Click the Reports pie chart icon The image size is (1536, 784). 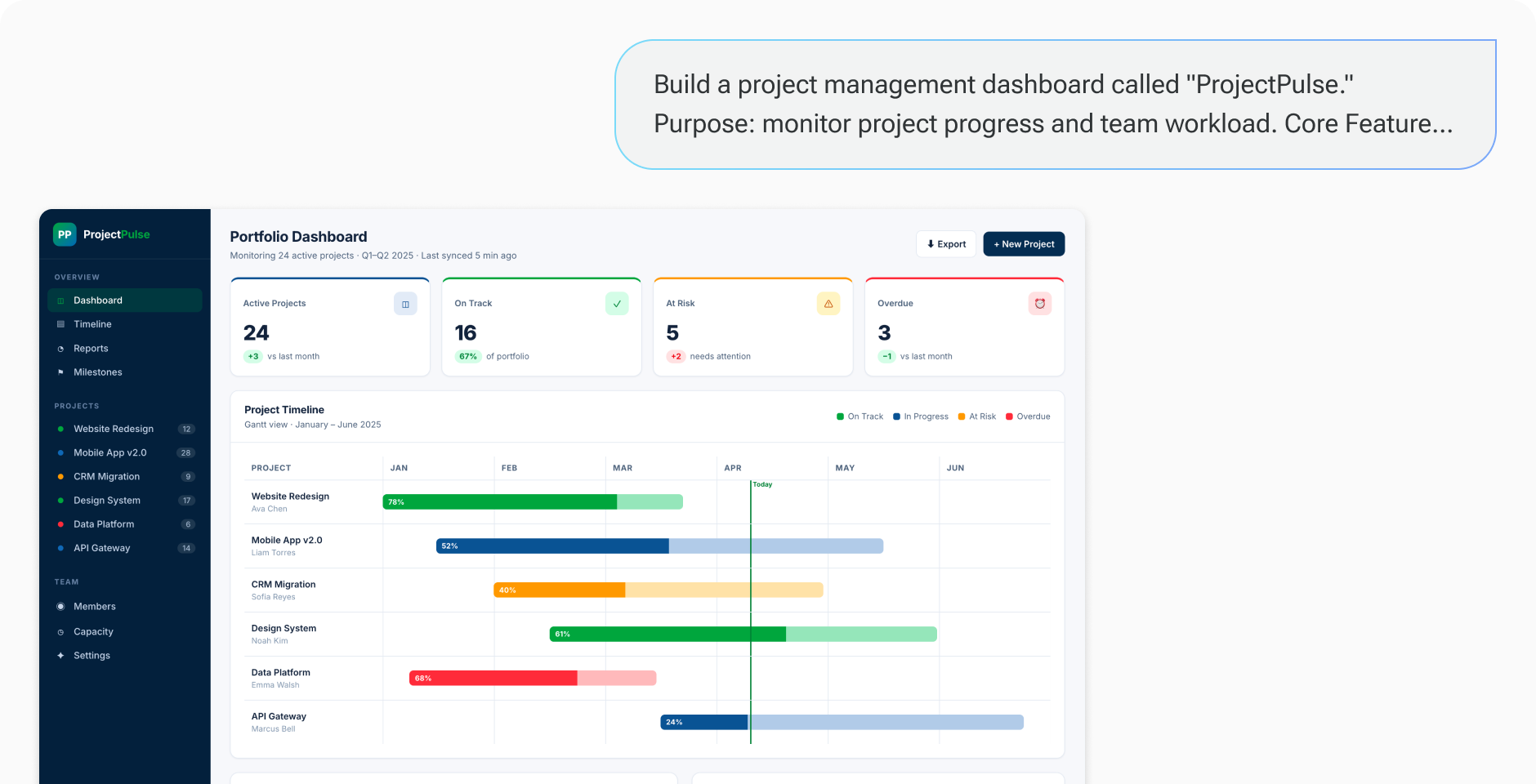[x=60, y=349]
